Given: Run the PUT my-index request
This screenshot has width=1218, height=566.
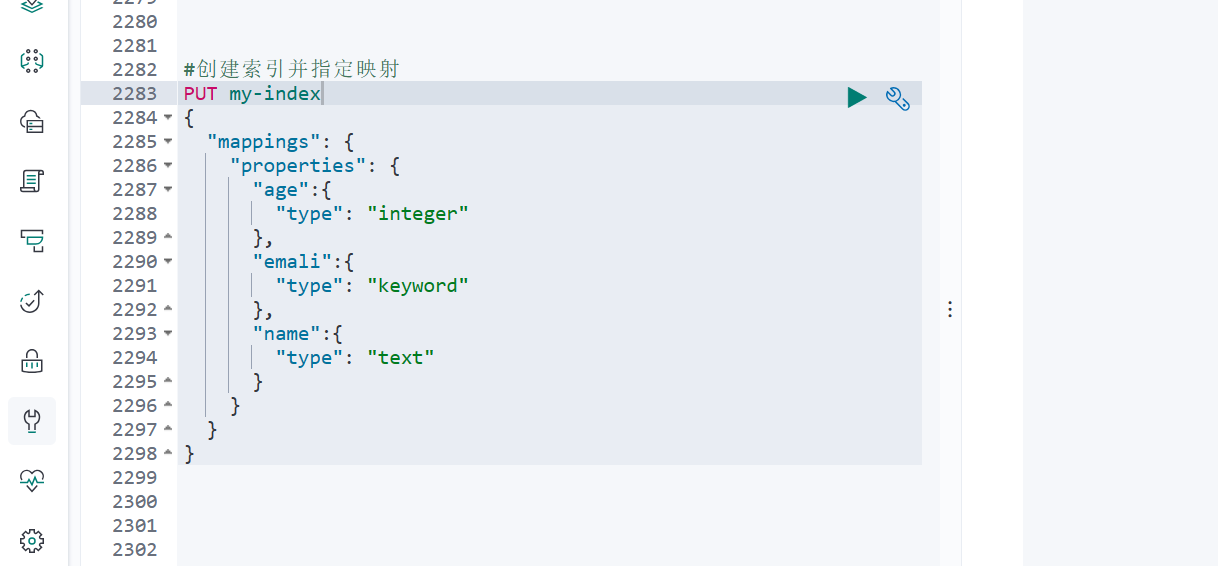Looking at the screenshot, I should pyautogui.click(x=857, y=97).
